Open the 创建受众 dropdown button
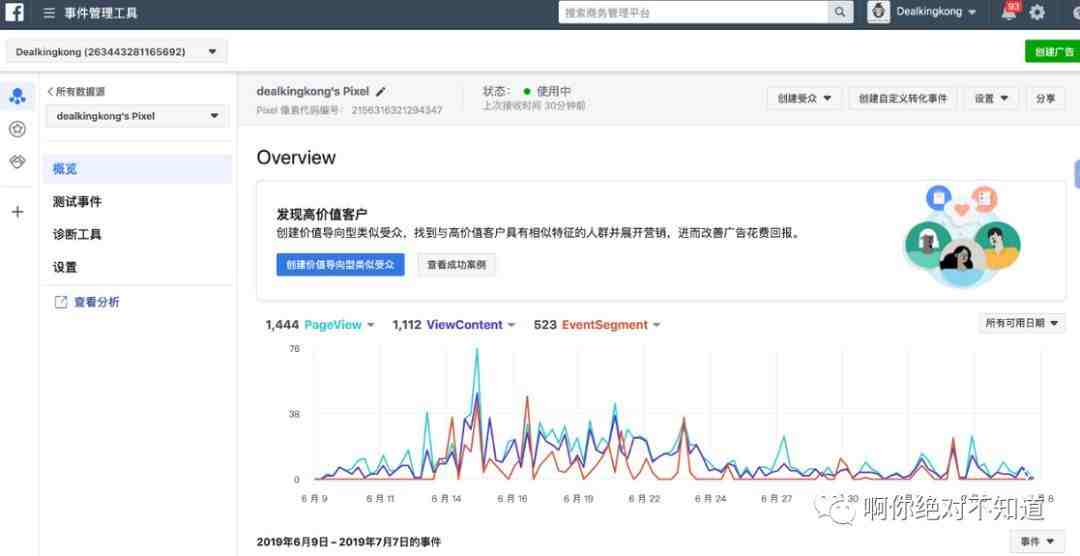The image size is (1080, 556). 804,99
